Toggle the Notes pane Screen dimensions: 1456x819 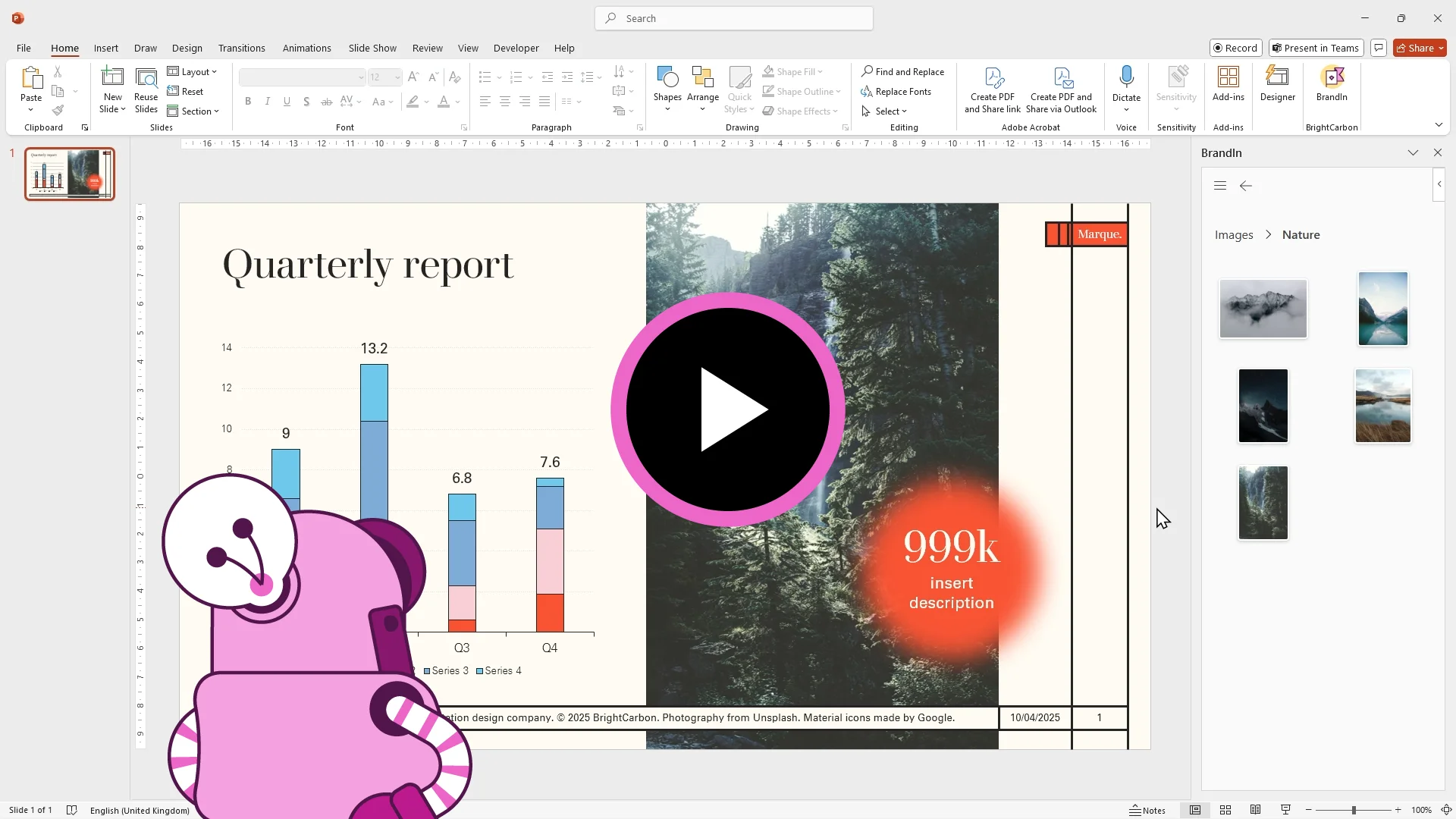pyautogui.click(x=1147, y=810)
